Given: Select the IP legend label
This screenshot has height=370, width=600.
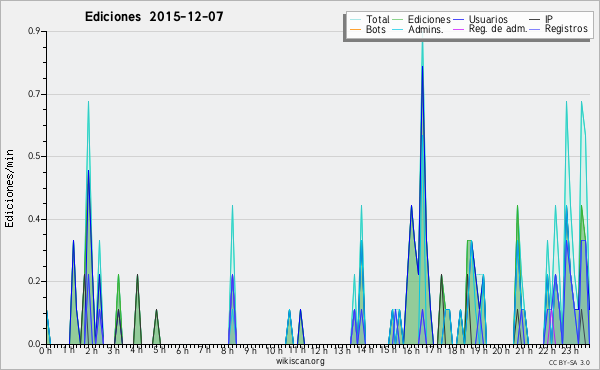Looking at the screenshot, I should click(x=549, y=19).
